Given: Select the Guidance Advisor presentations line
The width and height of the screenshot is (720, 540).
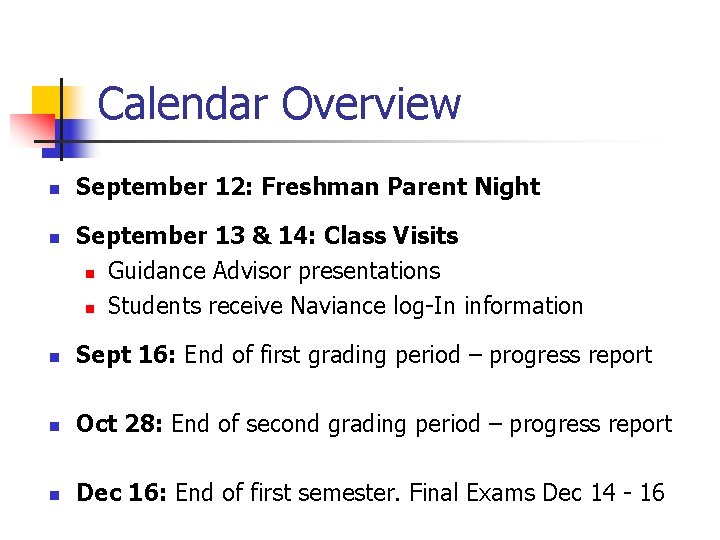Looking at the screenshot, I should 273,271.
